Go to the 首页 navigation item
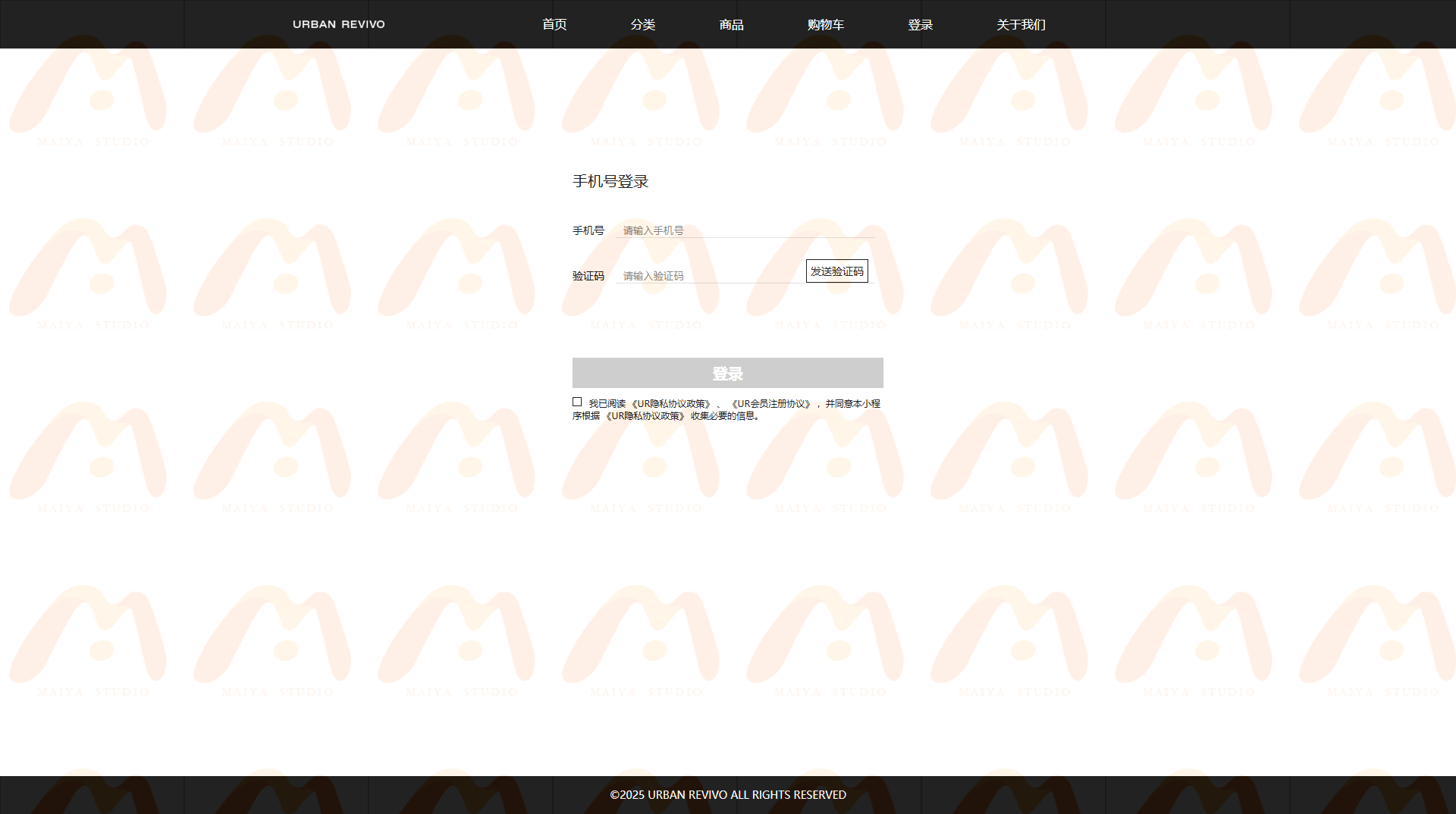 click(x=554, y=24)
